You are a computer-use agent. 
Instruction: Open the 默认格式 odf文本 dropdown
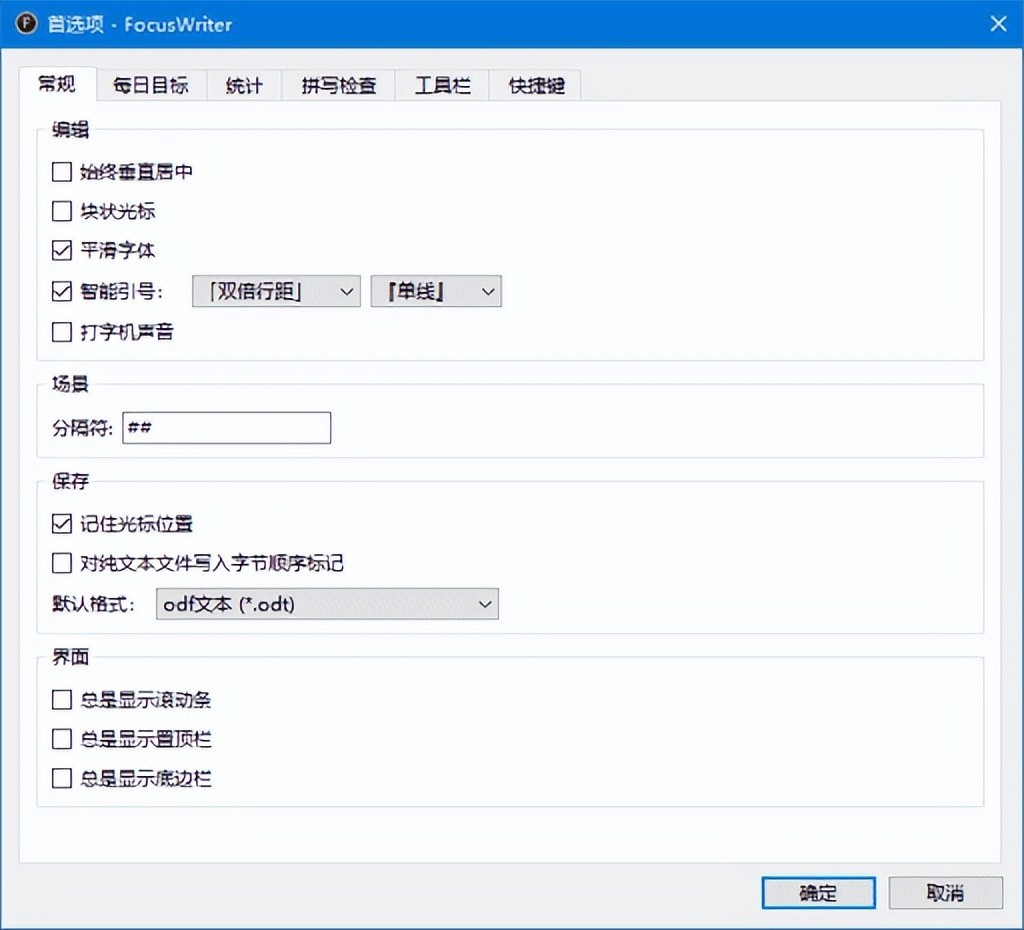327,604
